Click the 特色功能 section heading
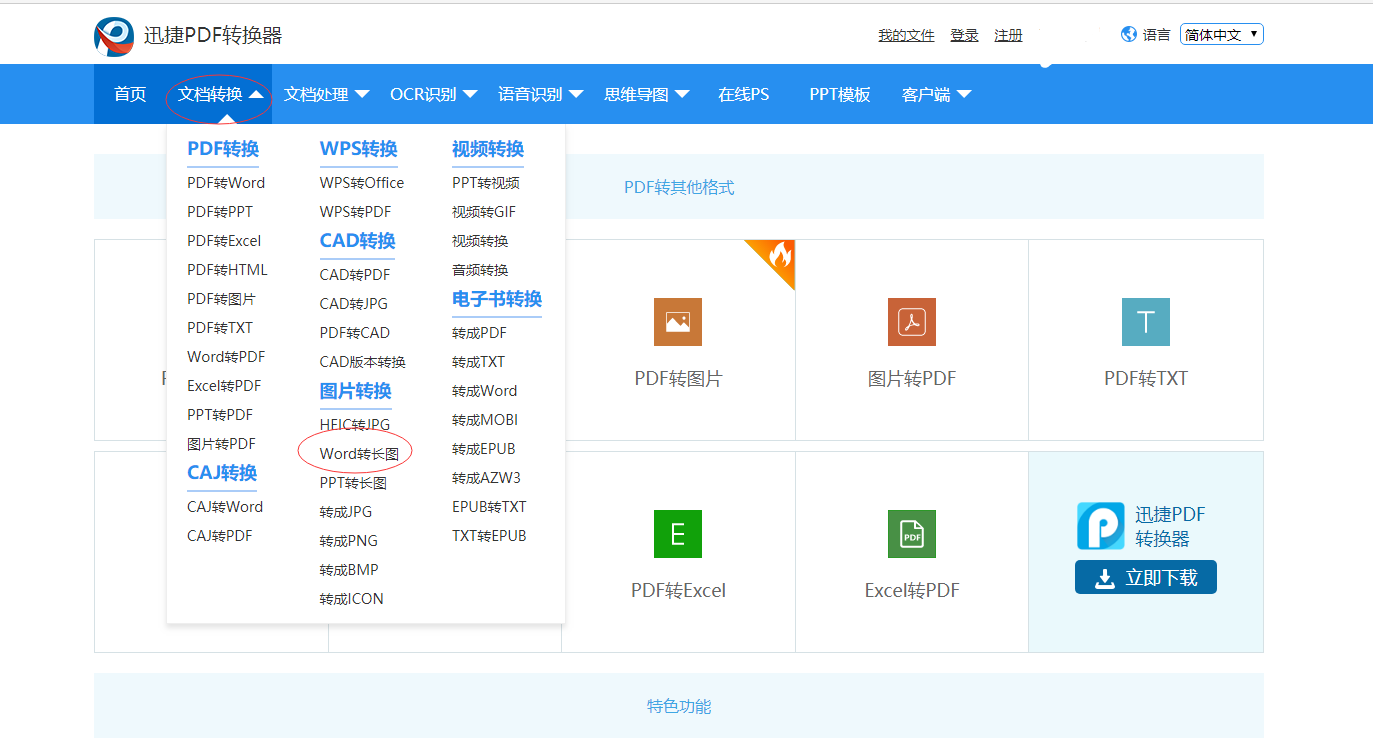The width and height of the screenshot is (1373, 753). [x=679, y=706]
